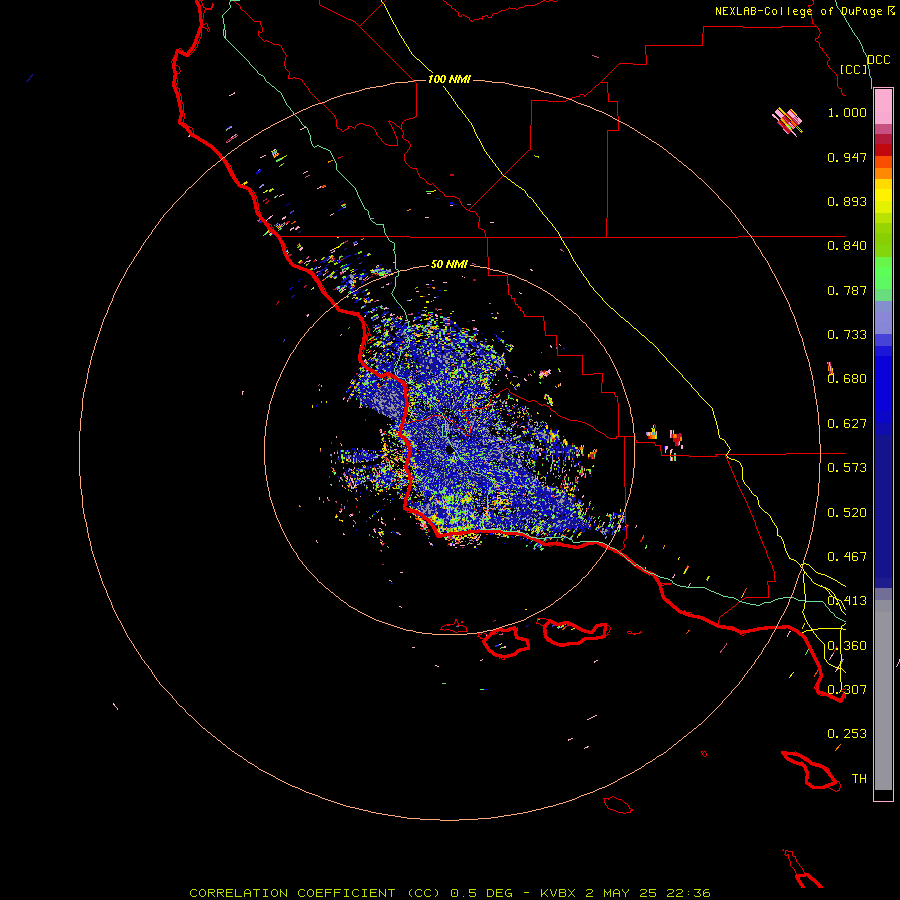
Task: Pick the light pink color scale segment
Action: [x=883, y=106]
